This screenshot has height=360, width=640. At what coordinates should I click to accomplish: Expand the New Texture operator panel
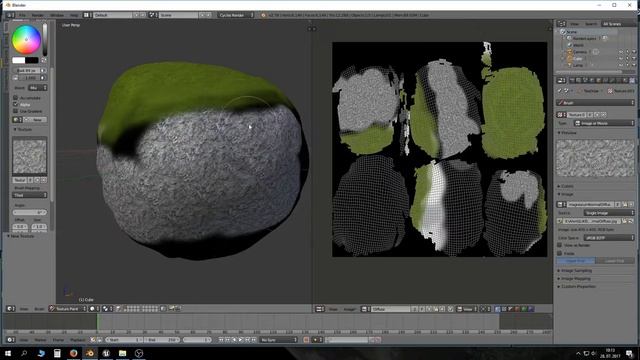[x=20, y=236]
